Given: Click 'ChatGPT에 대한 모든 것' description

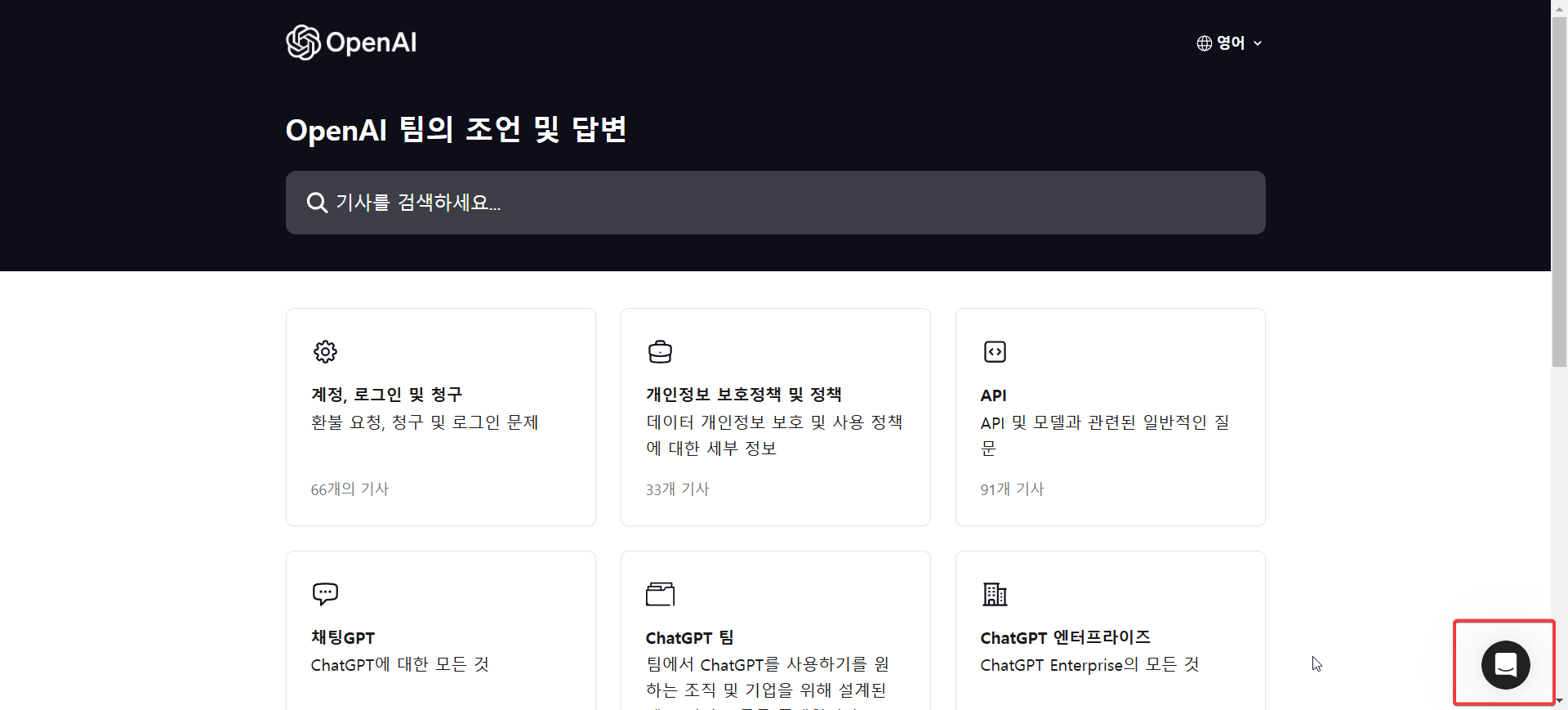Looking at the screenshot, I should pos(400,665).
